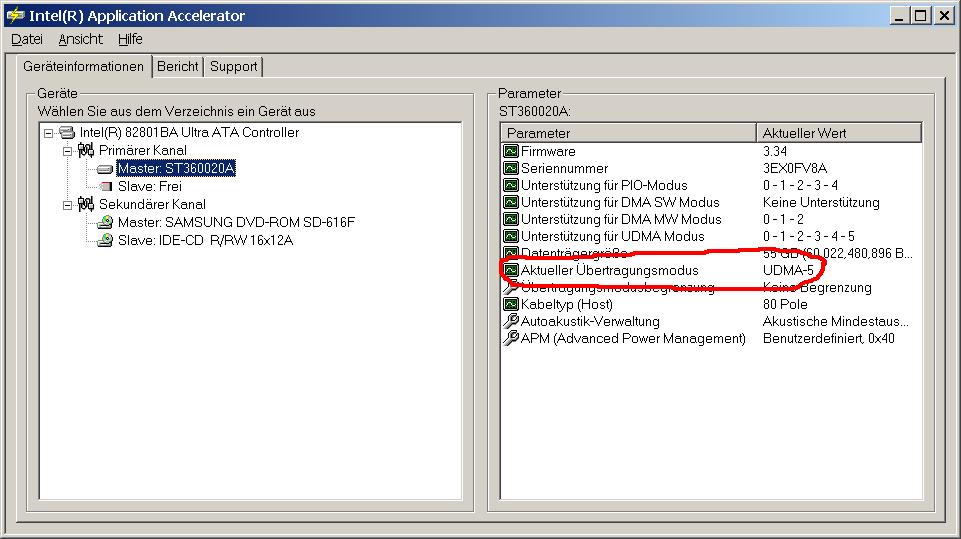Open the Datei menu

point(27,39)
